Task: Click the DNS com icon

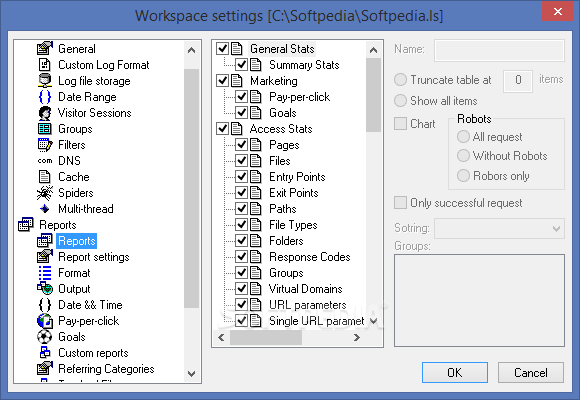Action: (x=45, y=161)
